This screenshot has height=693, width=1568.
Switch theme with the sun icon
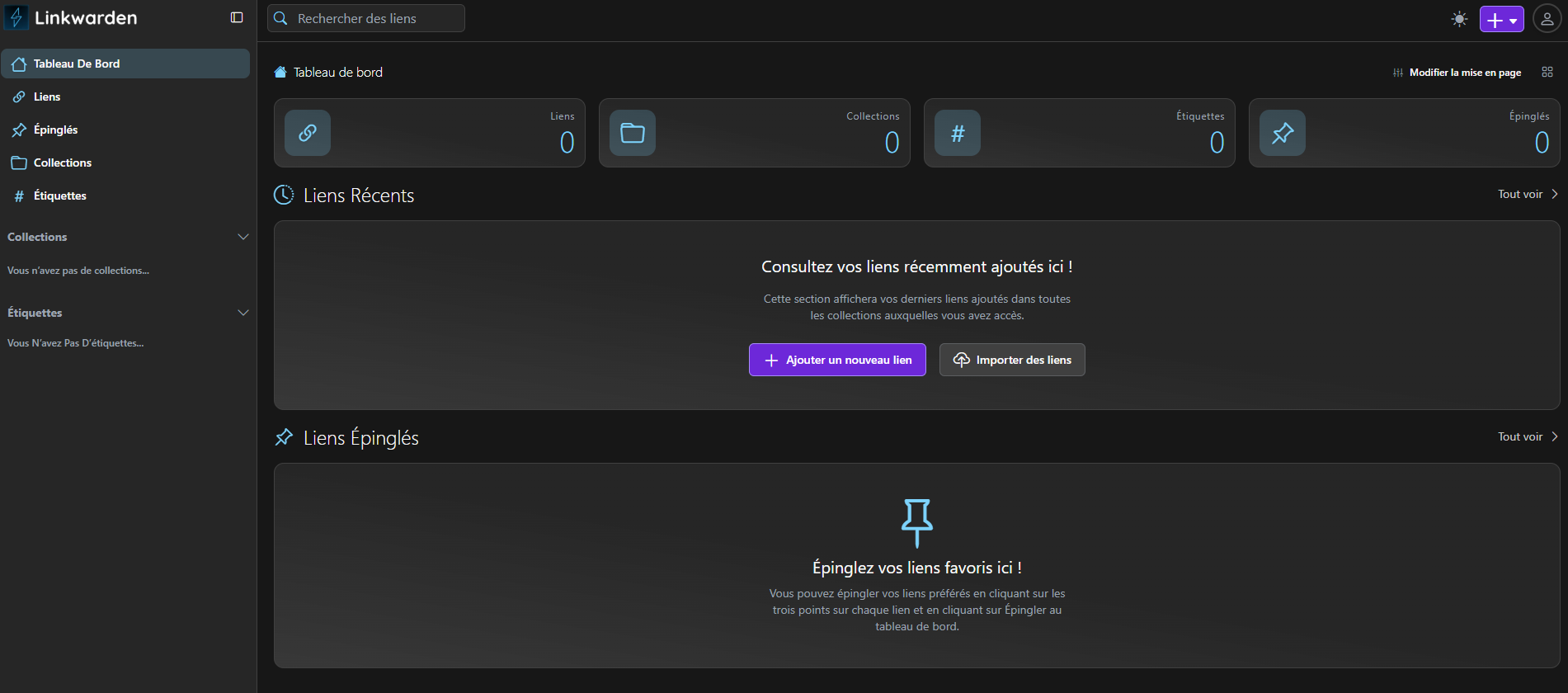pos(1459,19)
